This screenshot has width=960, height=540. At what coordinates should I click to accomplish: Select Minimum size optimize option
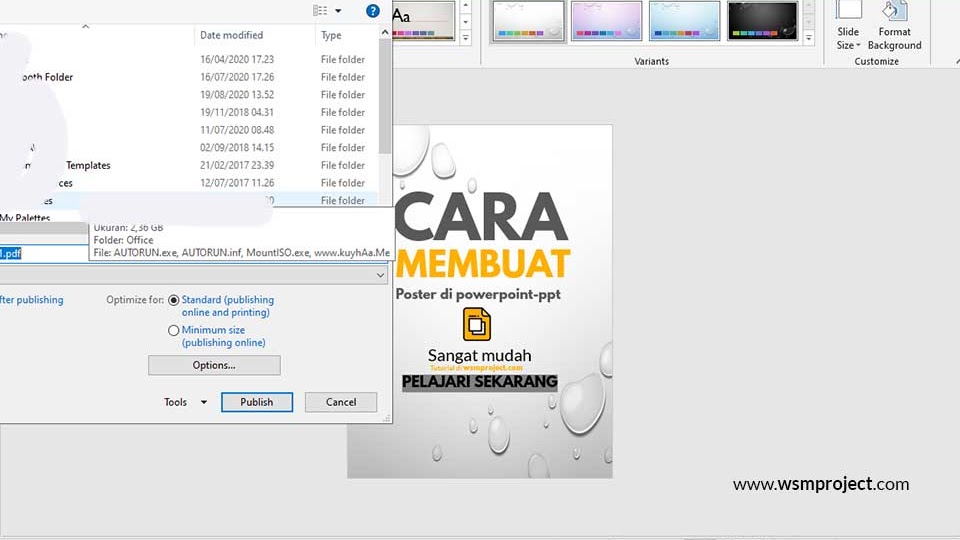pos(174,331)
